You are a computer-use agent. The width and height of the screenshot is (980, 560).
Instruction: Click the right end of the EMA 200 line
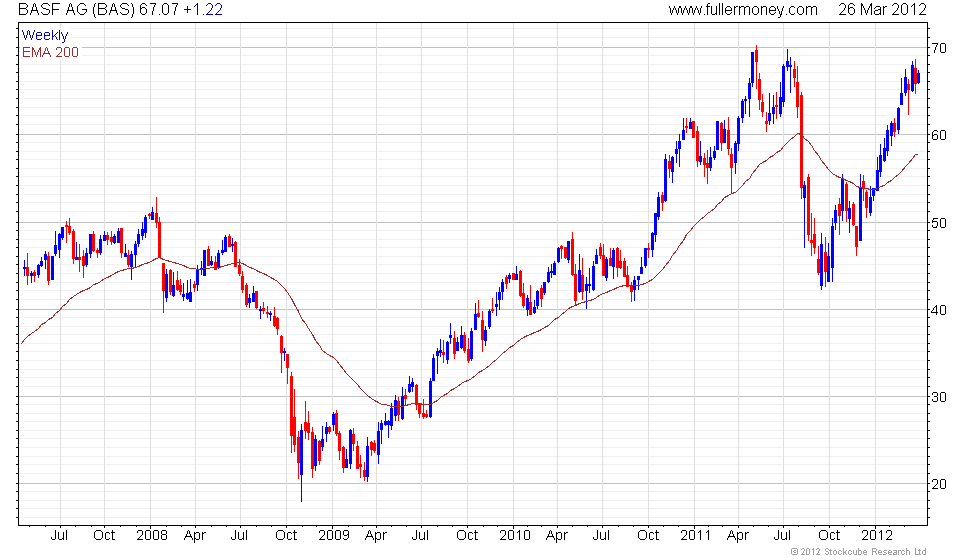pyautogui.click(x=916, y=154)
